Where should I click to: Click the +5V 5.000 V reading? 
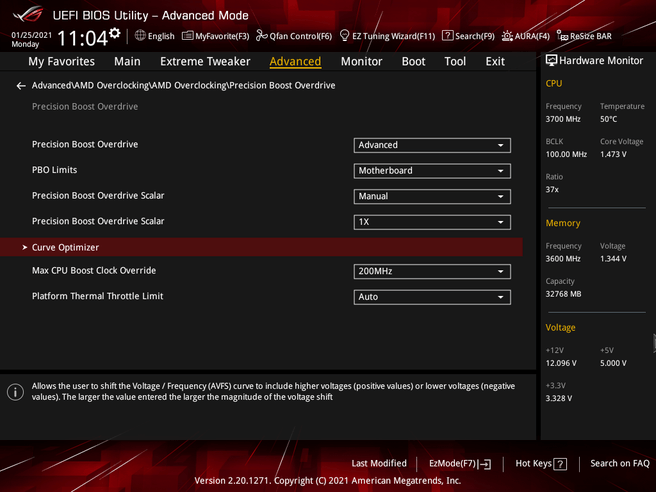(613, 363)
